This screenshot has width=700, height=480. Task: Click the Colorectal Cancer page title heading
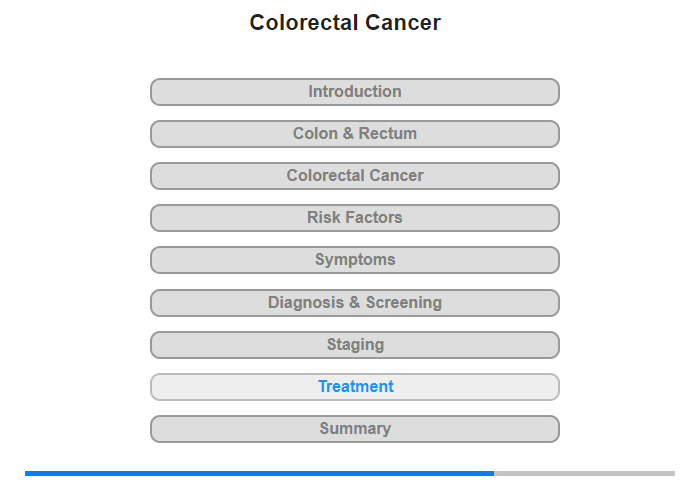pos(345,22)
